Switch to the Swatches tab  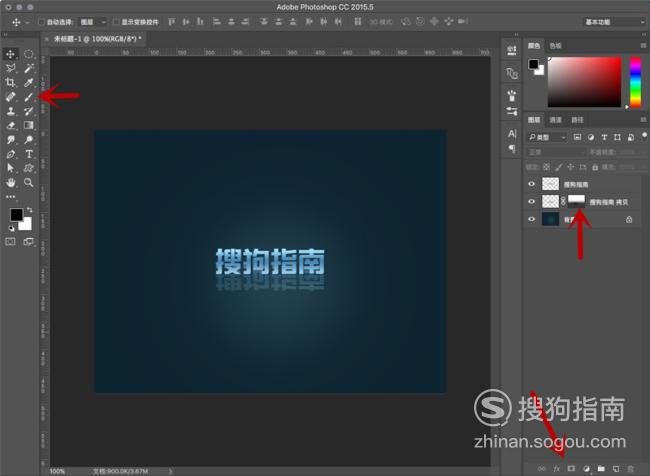pyautogui.click(x=555, y=46)
